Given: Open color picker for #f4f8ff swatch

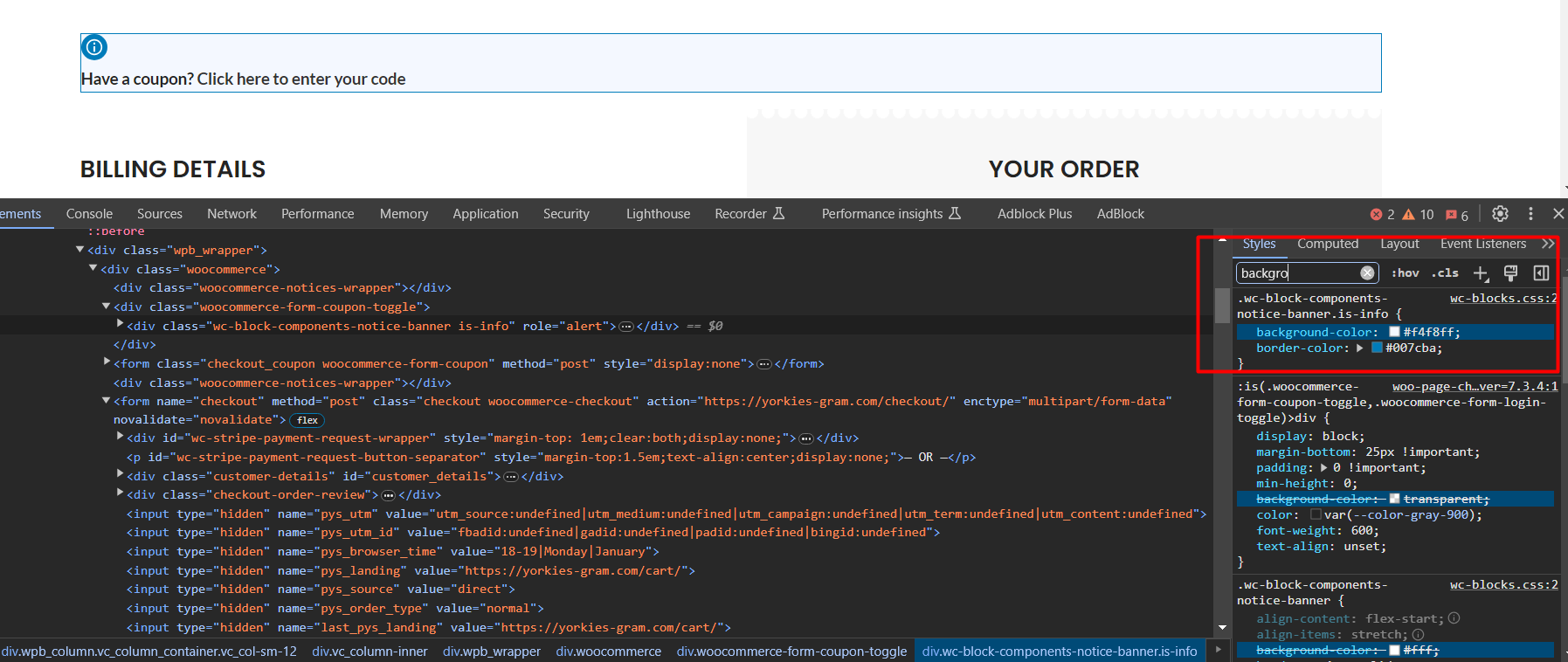Looking at the screenshot, I should click(1394, 332).
